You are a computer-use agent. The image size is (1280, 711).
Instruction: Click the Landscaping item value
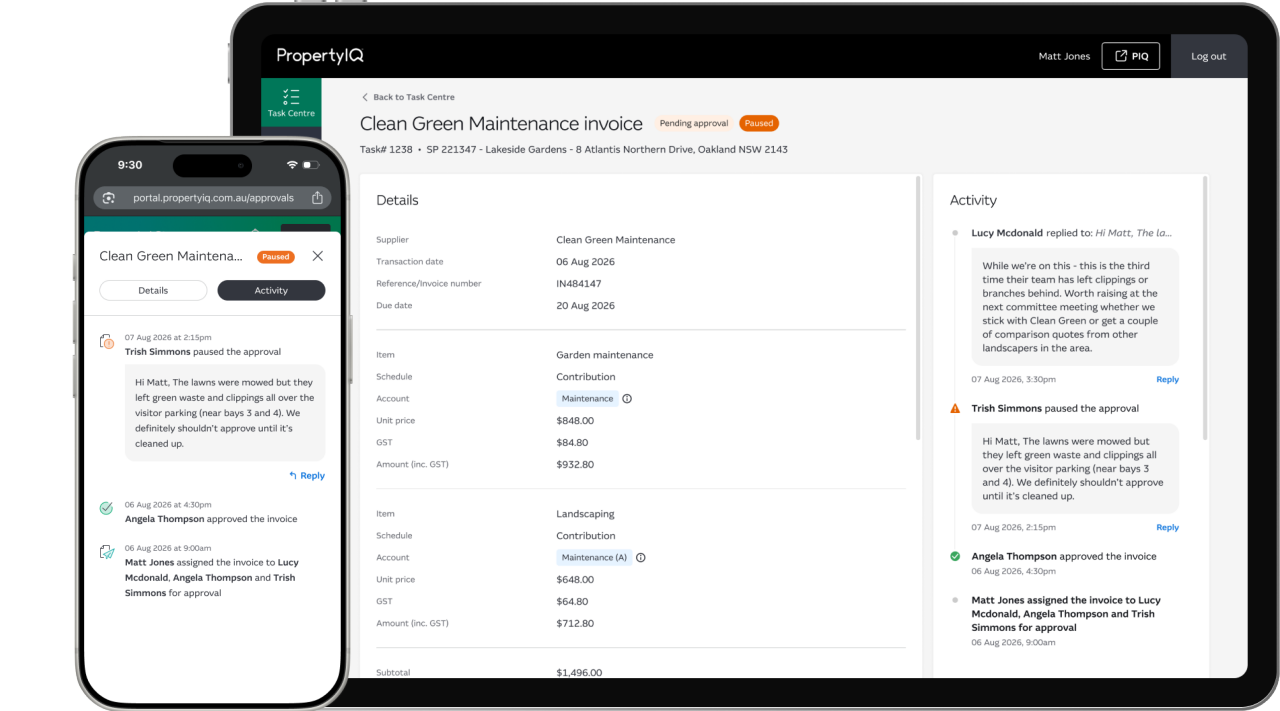[585, 514]
